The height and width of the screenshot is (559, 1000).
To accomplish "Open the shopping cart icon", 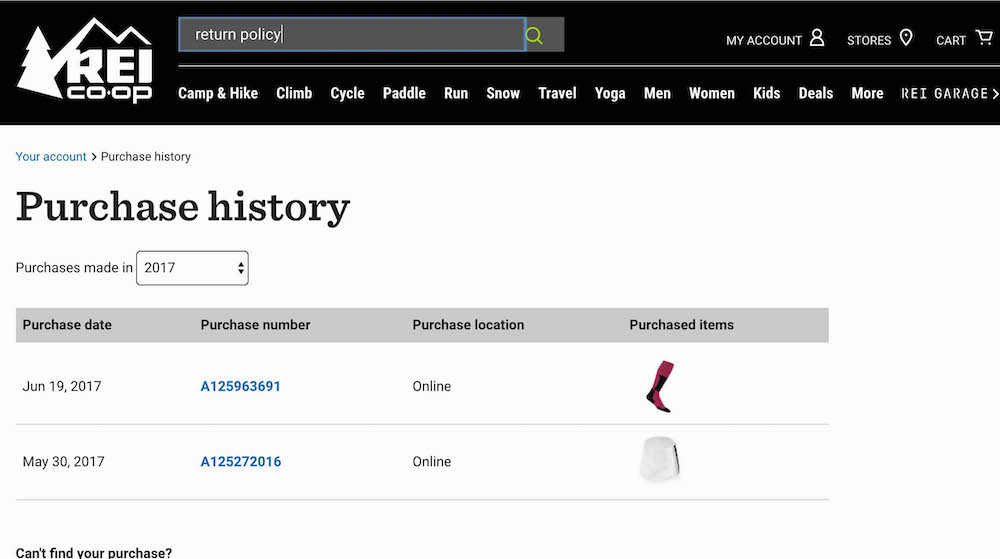I will 984,38.
